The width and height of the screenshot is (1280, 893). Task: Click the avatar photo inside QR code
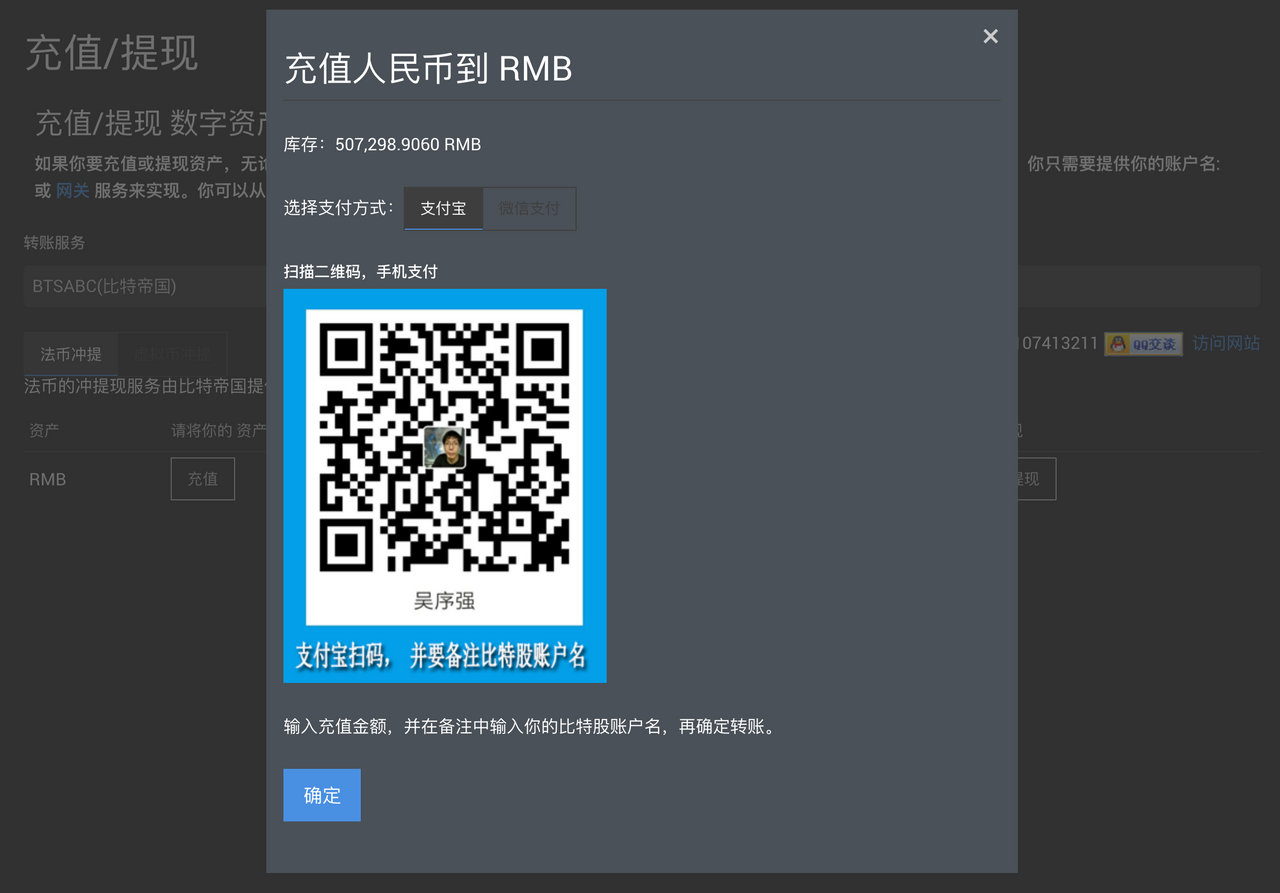444,447
